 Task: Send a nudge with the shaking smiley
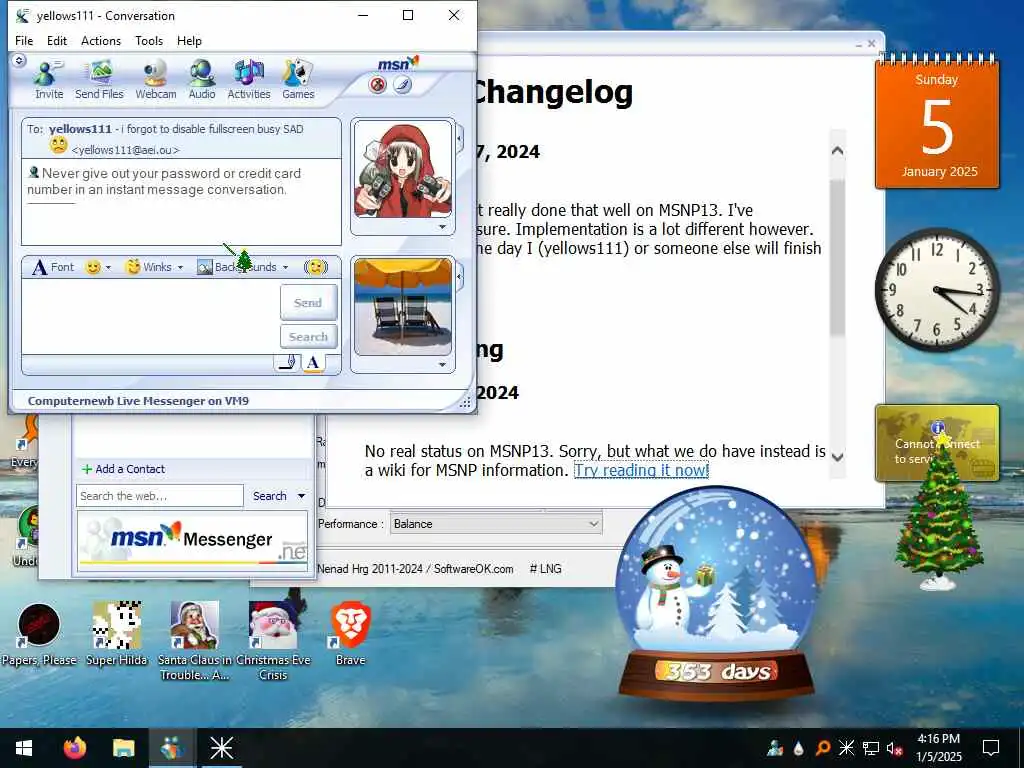(x=315, y=267)
